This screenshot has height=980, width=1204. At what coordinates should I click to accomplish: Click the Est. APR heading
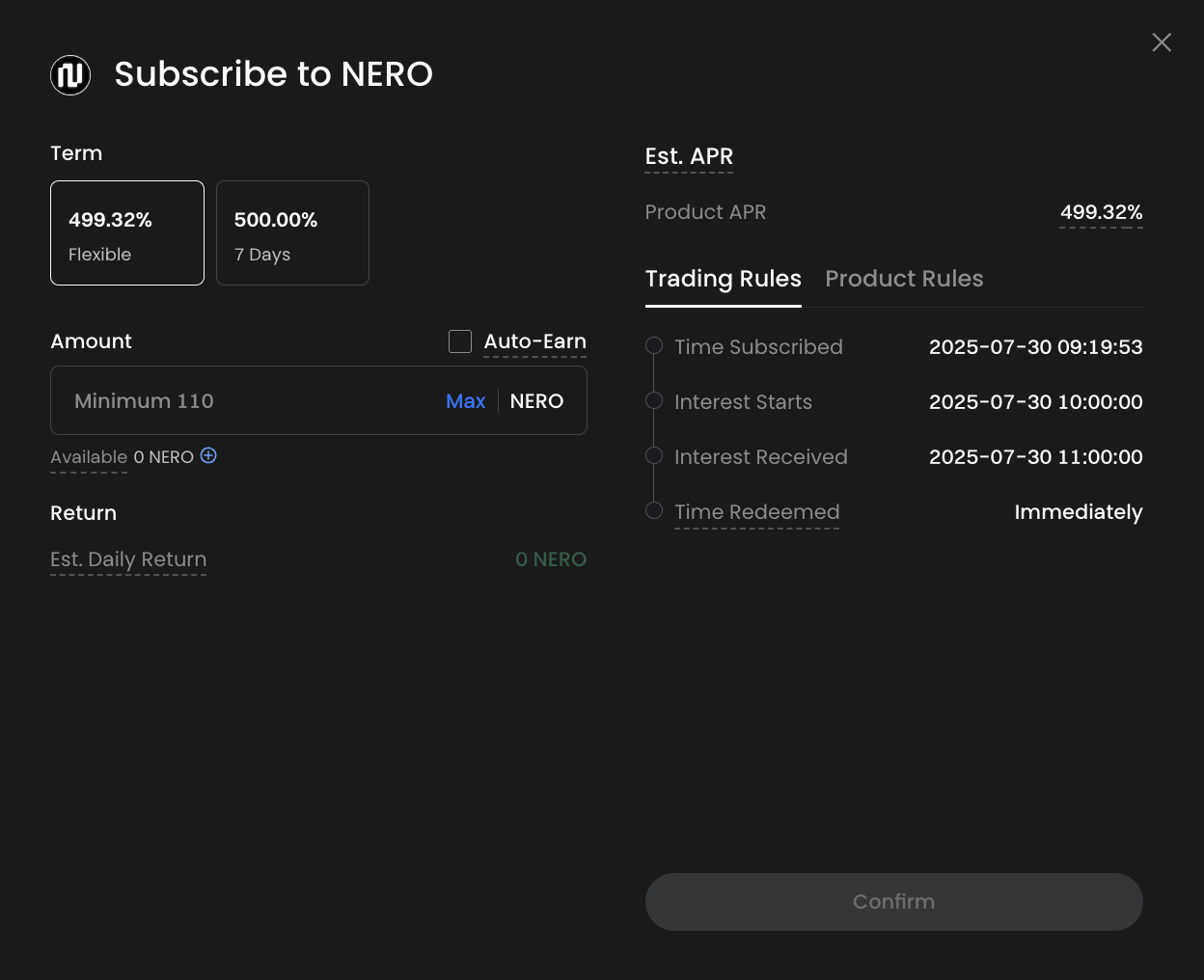(x=689, y=156)
